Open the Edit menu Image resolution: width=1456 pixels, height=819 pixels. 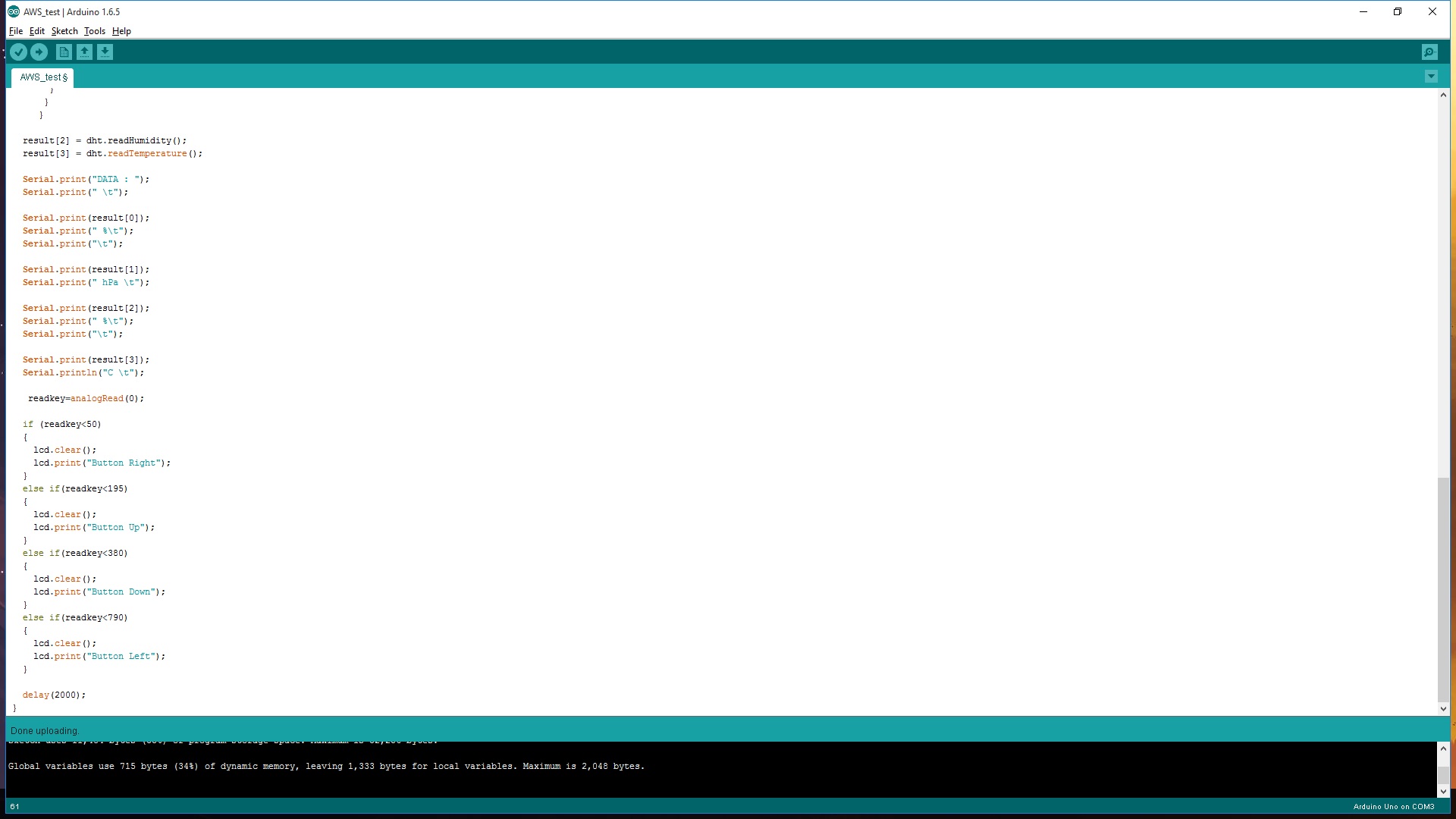coord(37,31)
